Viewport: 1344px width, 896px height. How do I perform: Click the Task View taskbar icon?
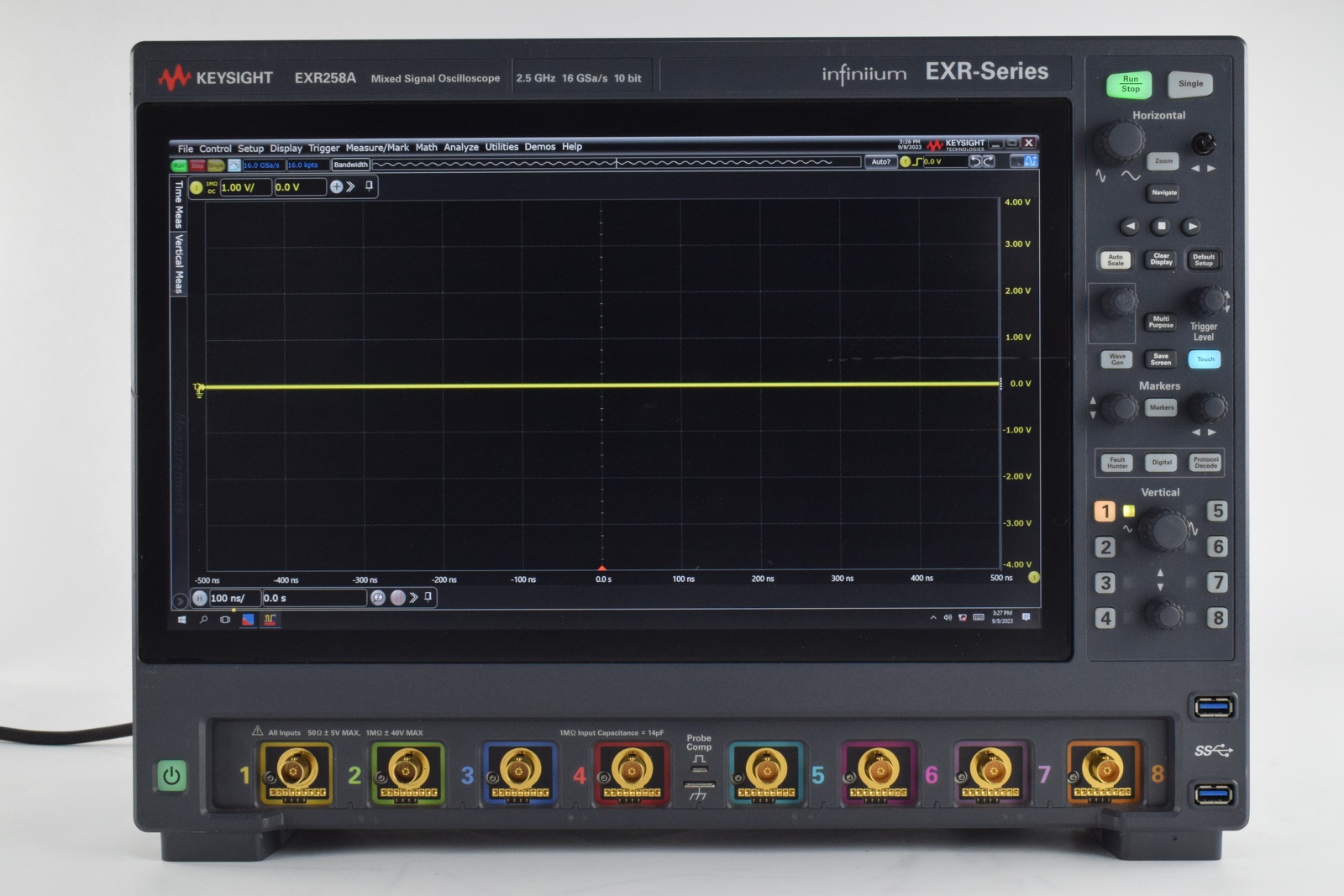225,620
